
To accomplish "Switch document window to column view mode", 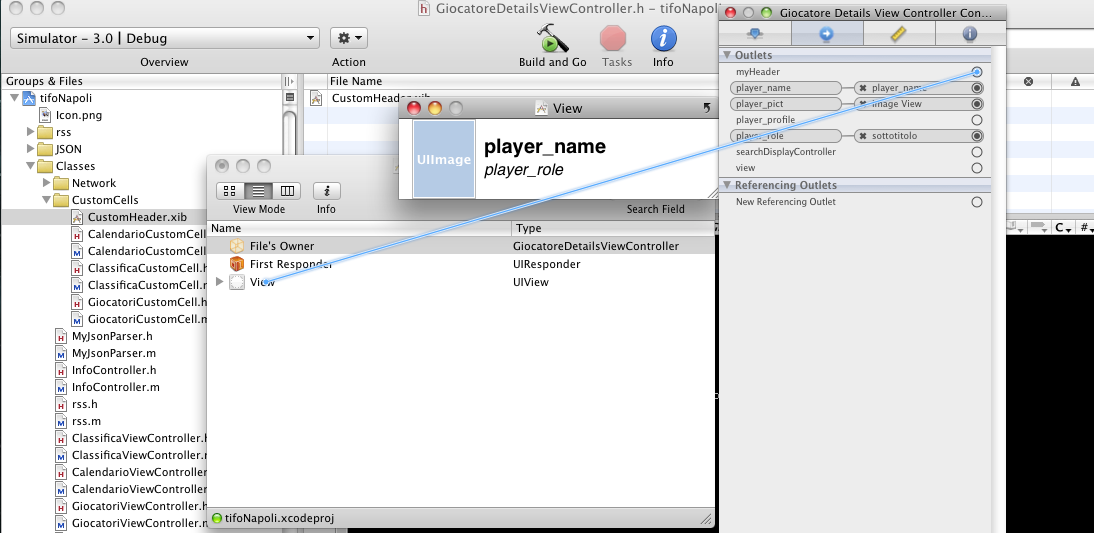I will tap(287, 191).
